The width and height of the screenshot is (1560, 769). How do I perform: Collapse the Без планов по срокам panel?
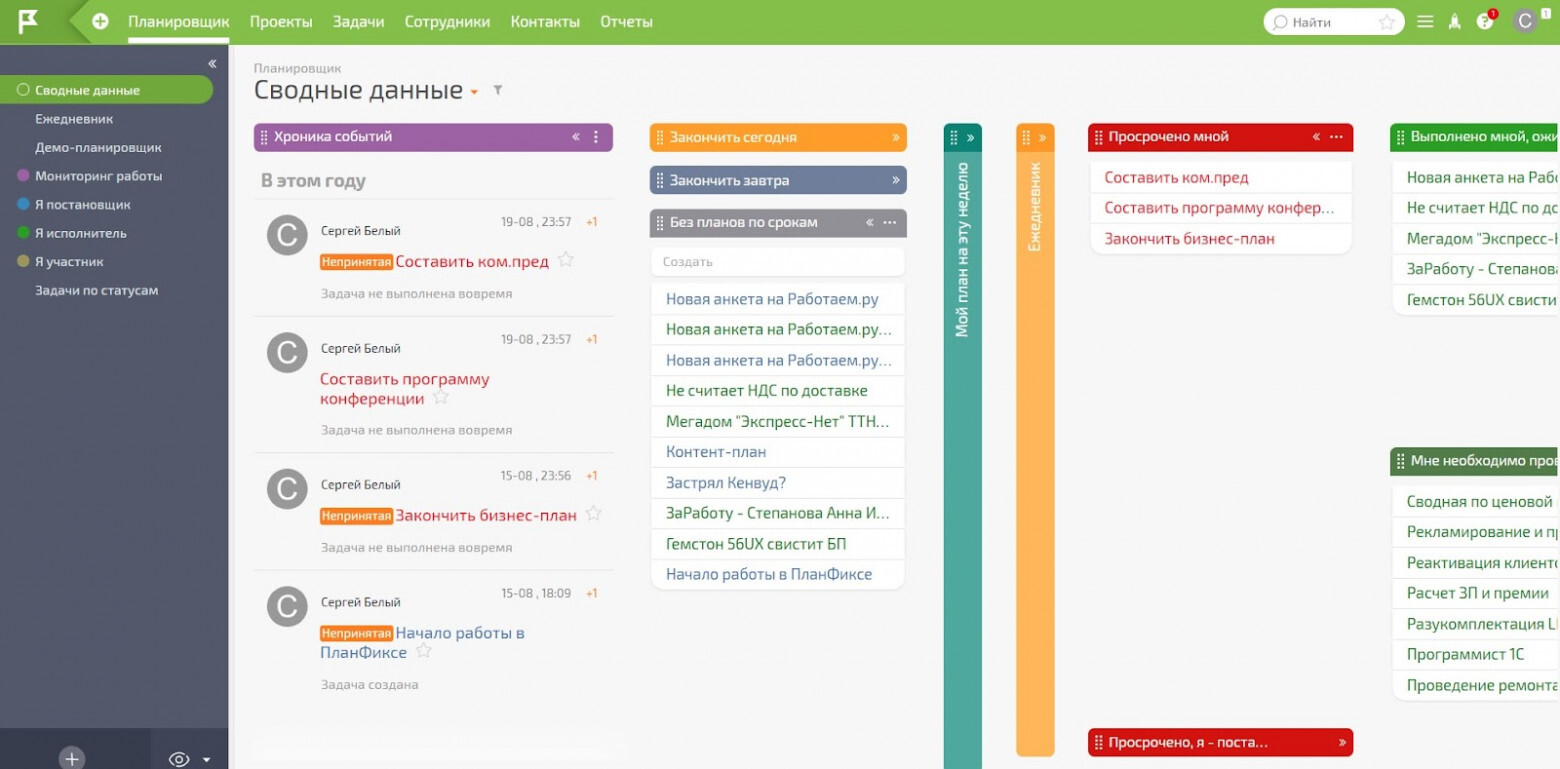pyautogui.click(x=869, y=222)
